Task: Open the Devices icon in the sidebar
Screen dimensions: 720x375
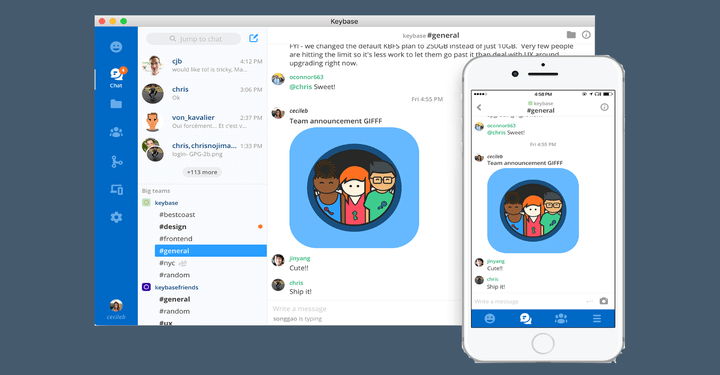Action: [x=117, y=189]
